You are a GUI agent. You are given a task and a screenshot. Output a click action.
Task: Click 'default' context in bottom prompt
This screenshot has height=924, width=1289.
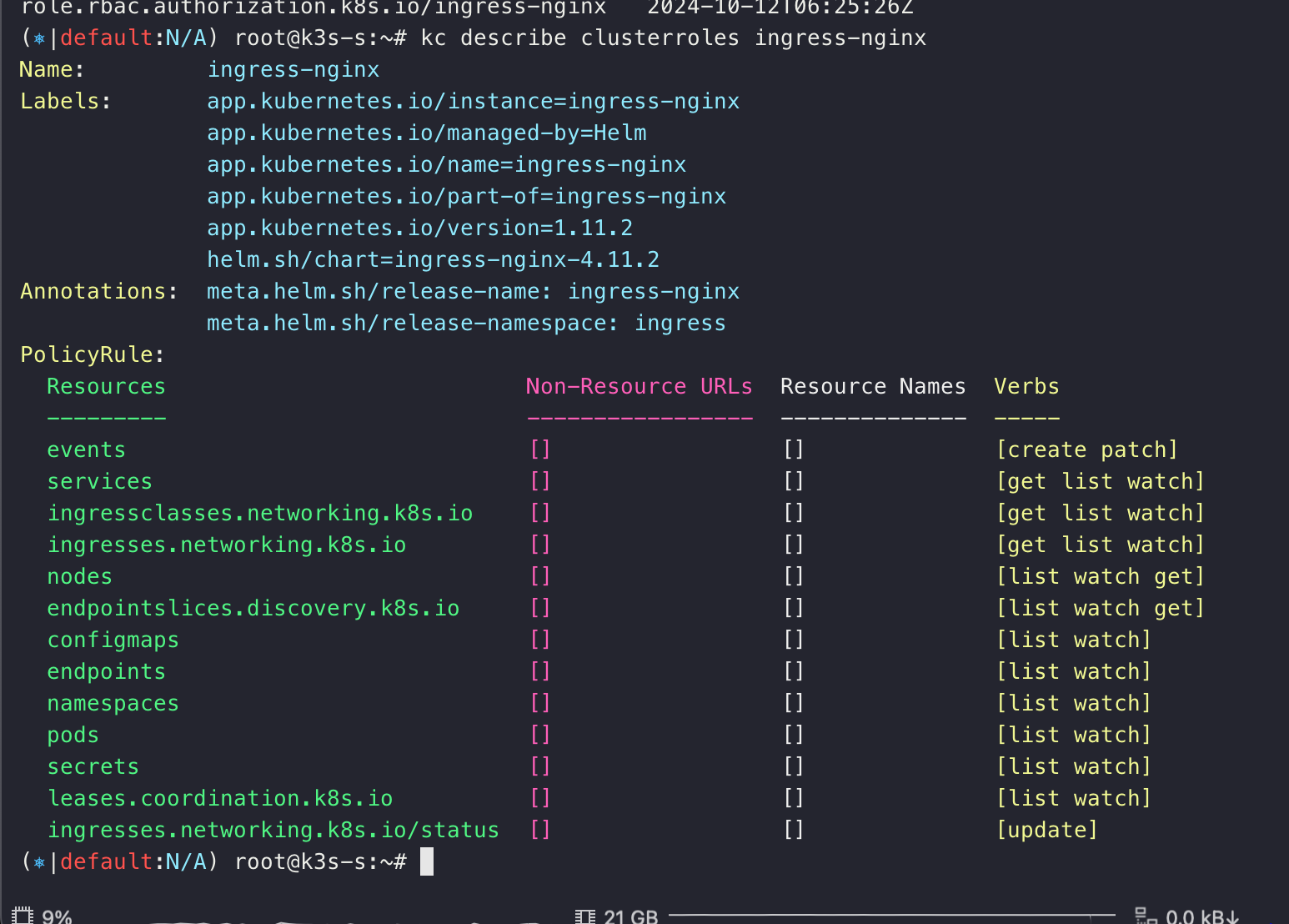107,861
